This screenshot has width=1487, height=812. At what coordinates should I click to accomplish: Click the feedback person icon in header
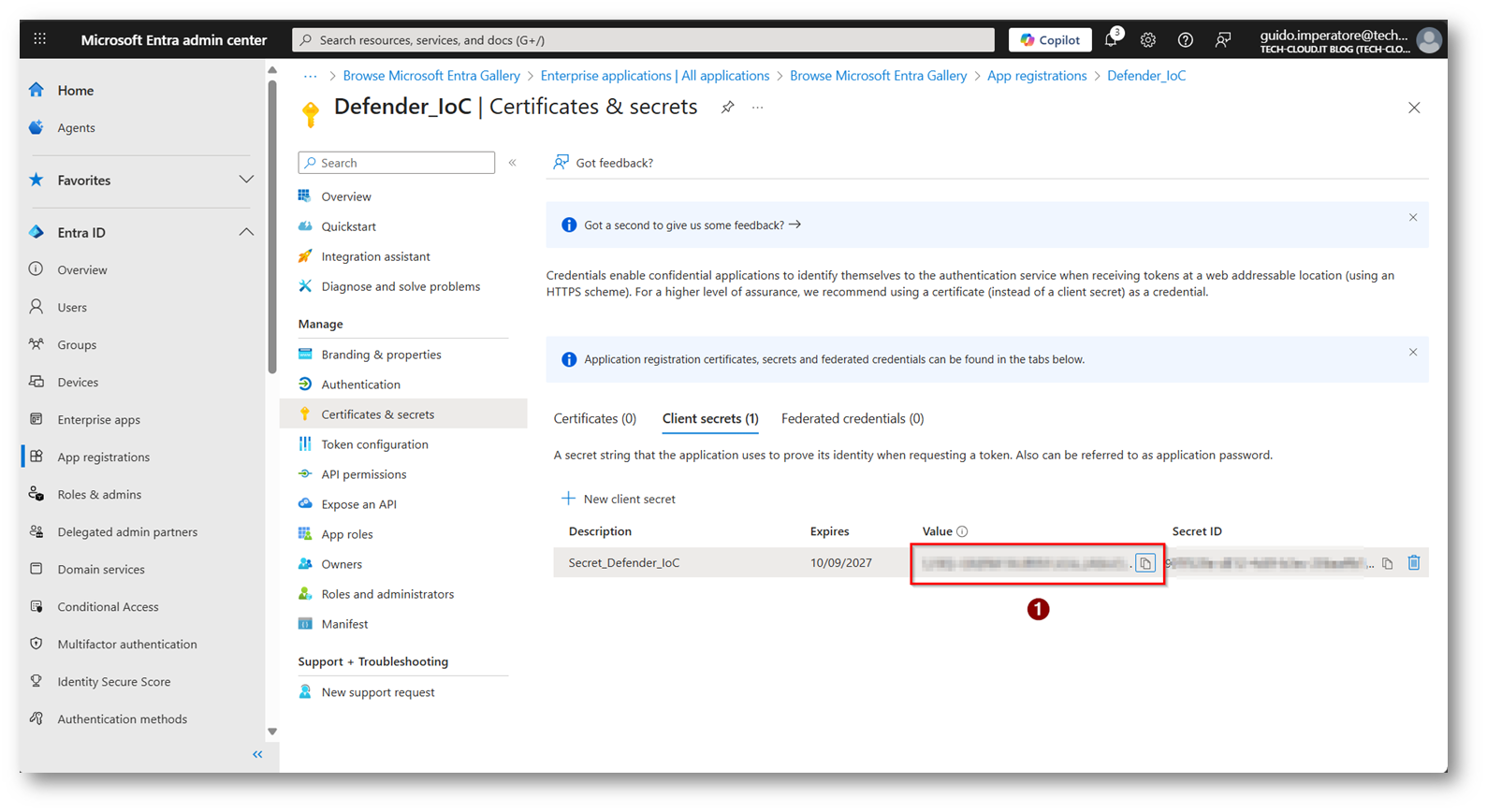click(1223, 39)
